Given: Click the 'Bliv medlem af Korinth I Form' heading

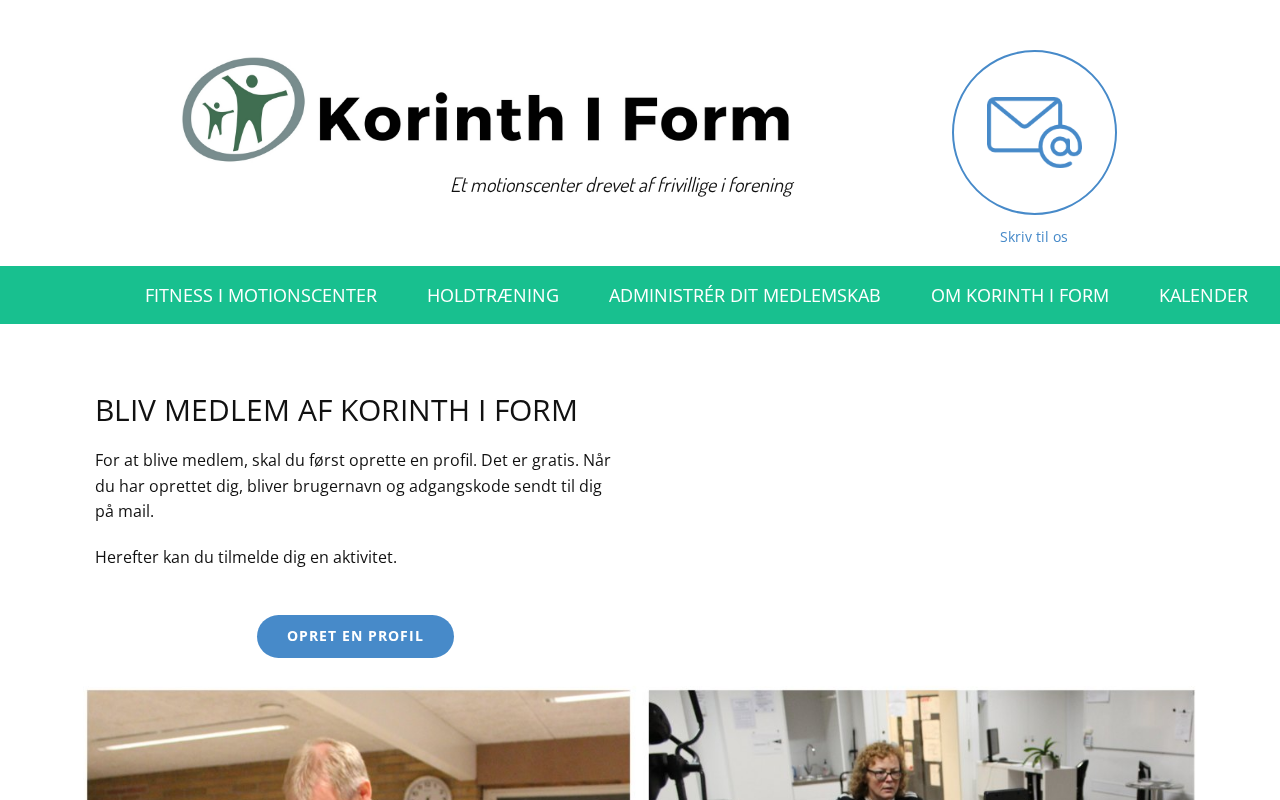Looking at the screenshot, I should click(336, 410).
